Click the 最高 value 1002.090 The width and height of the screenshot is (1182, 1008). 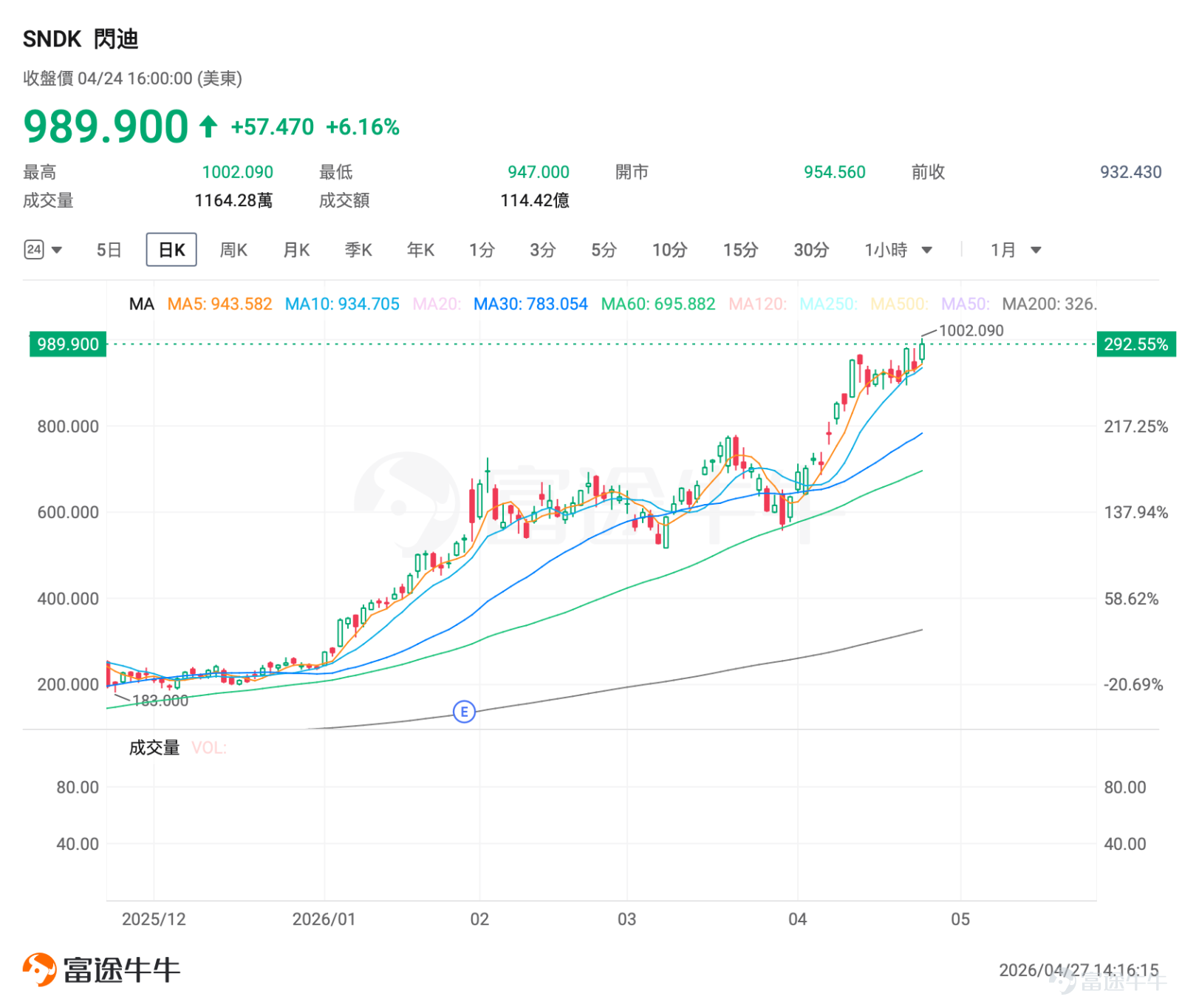tap(238, 172)
